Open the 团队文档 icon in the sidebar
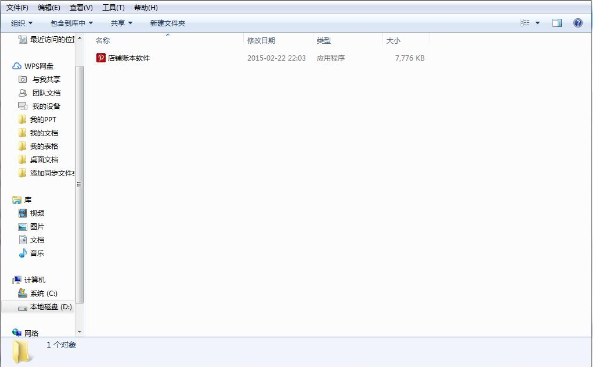Viewport: 593px width, 367px height. pyautogui.click(x=23, y=93)
